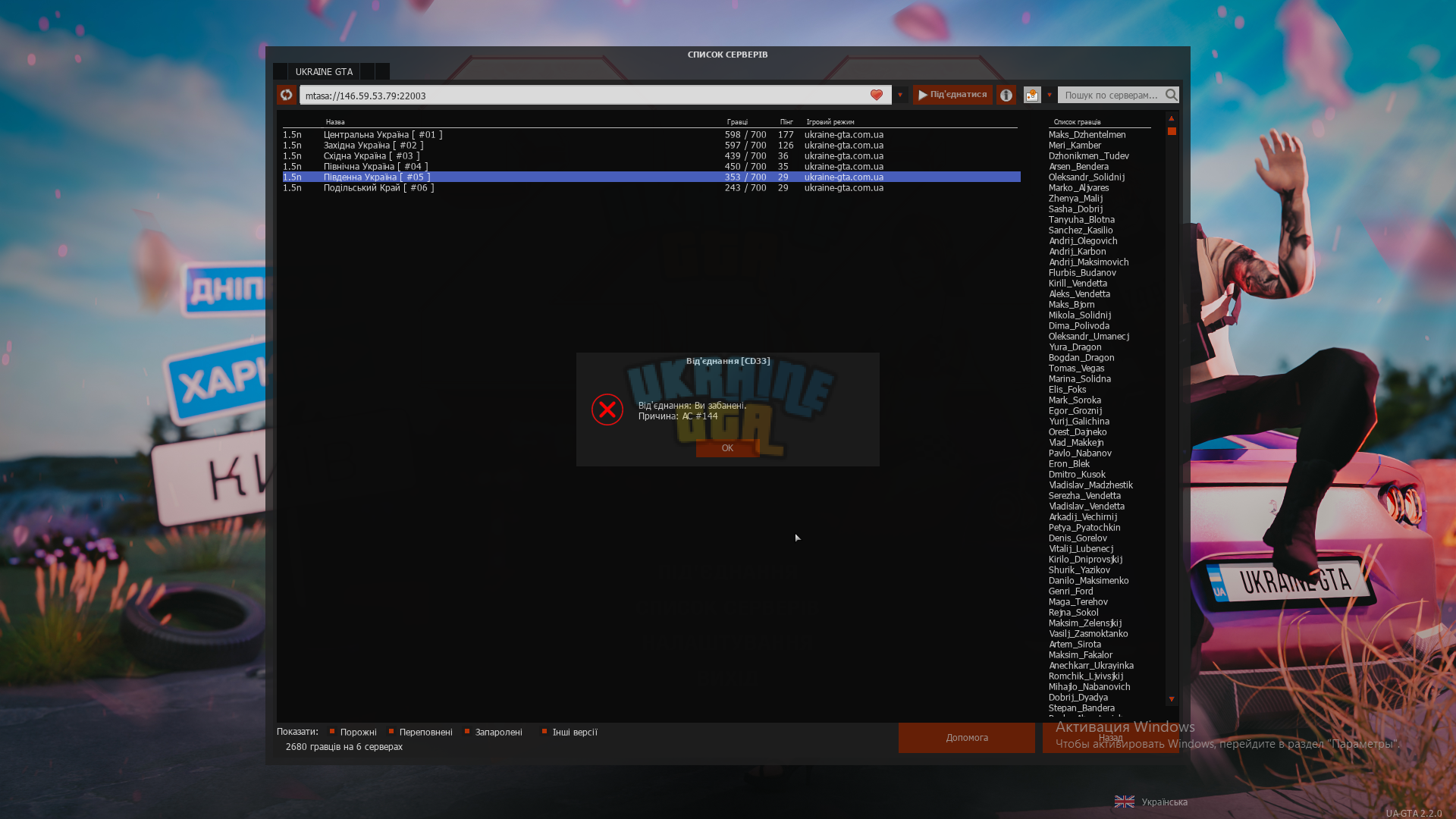Select player Yura_Dragon
Viewport: 1456px width, 819px height.
pyautogui.click(x=1075, y=347)
